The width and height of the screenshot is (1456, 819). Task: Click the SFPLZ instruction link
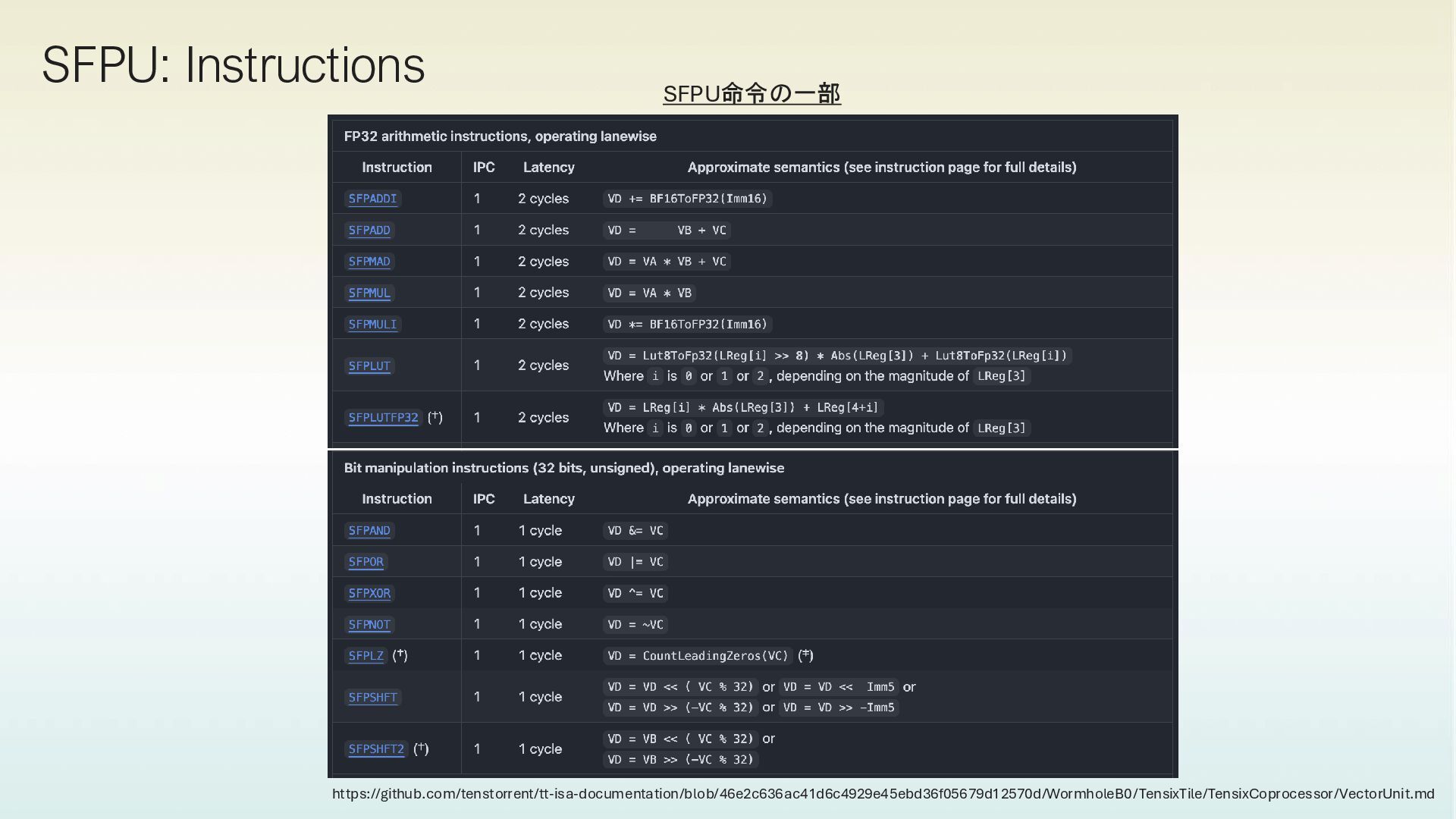pos(366,656)
